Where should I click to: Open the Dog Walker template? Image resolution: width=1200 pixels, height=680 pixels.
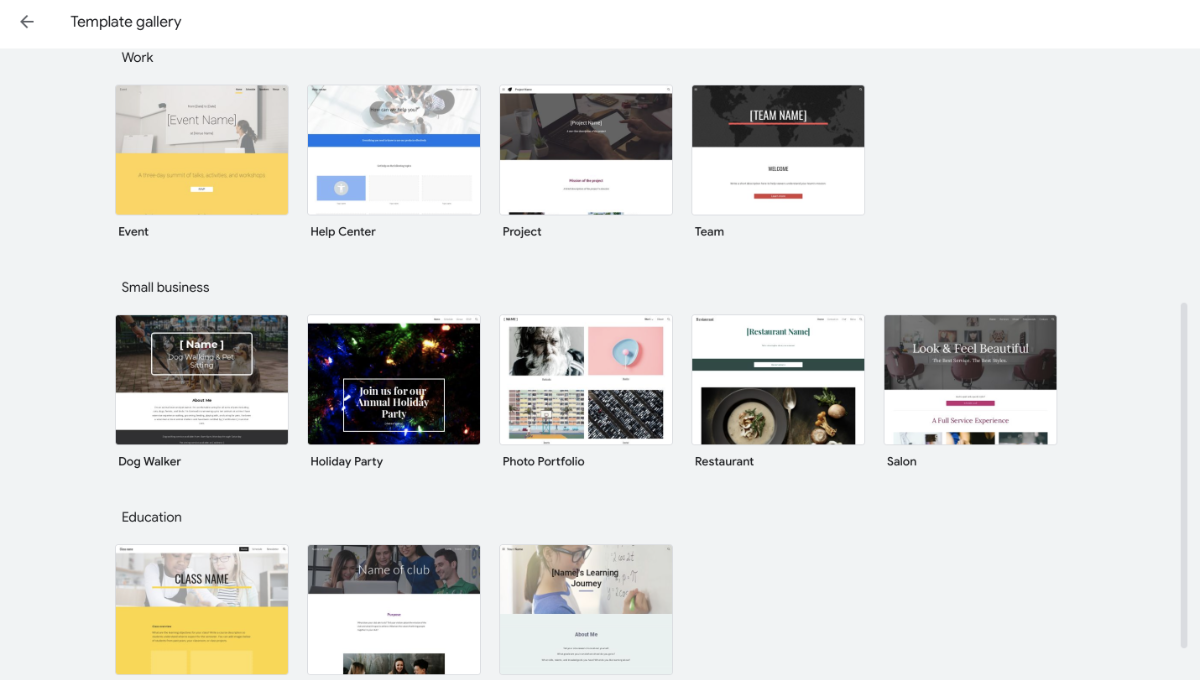point(201,380)
